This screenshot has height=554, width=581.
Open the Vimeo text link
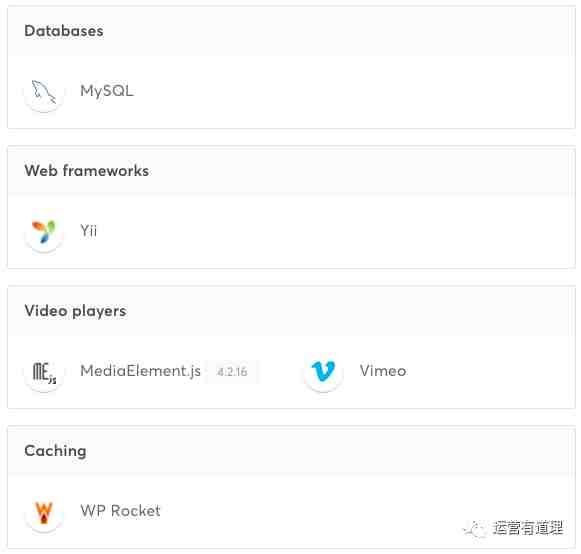pos(383,371)
